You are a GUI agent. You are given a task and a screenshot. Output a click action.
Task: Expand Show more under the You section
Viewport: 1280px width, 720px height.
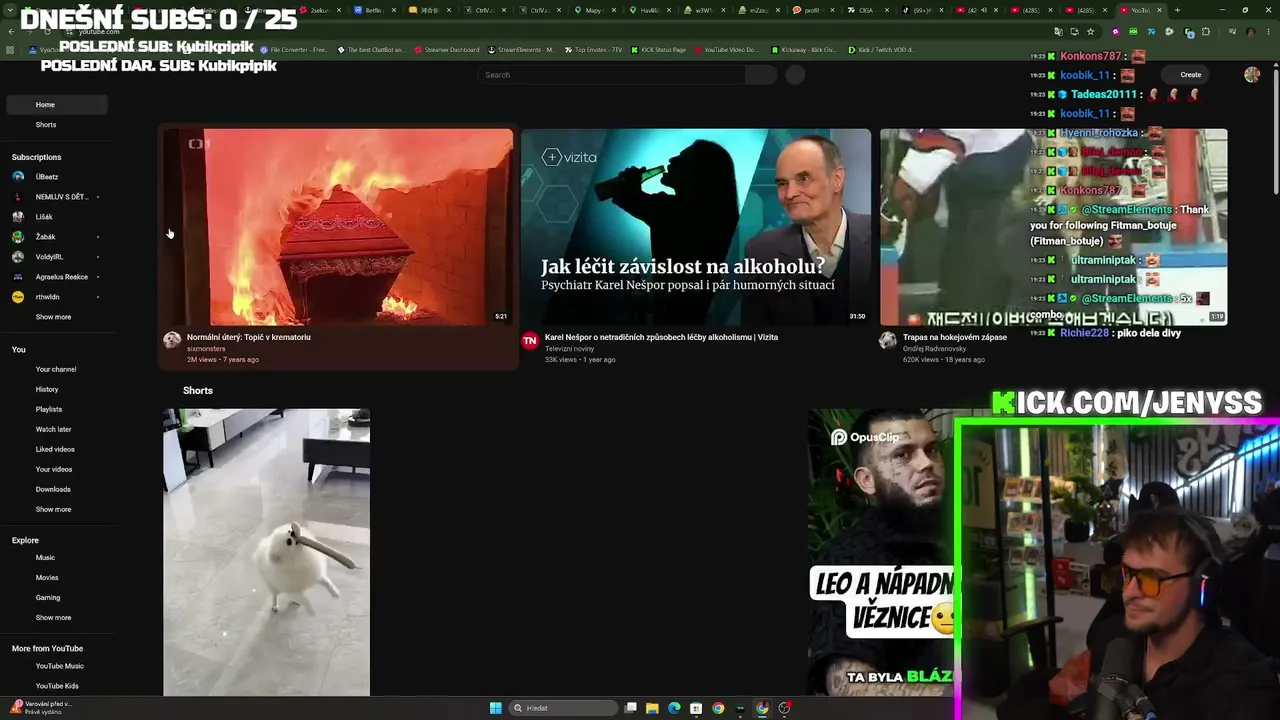point(53,510)
